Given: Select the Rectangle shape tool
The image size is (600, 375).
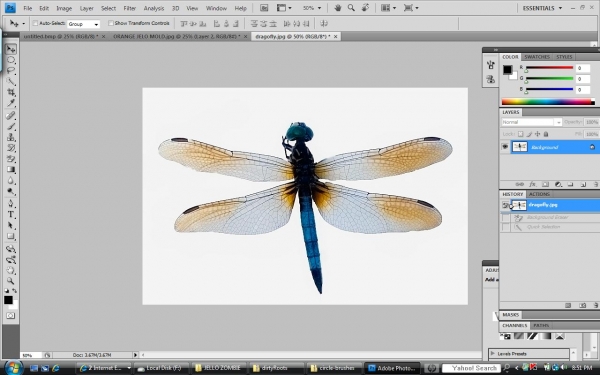Looking at the screenshot, I should (11, 236).
